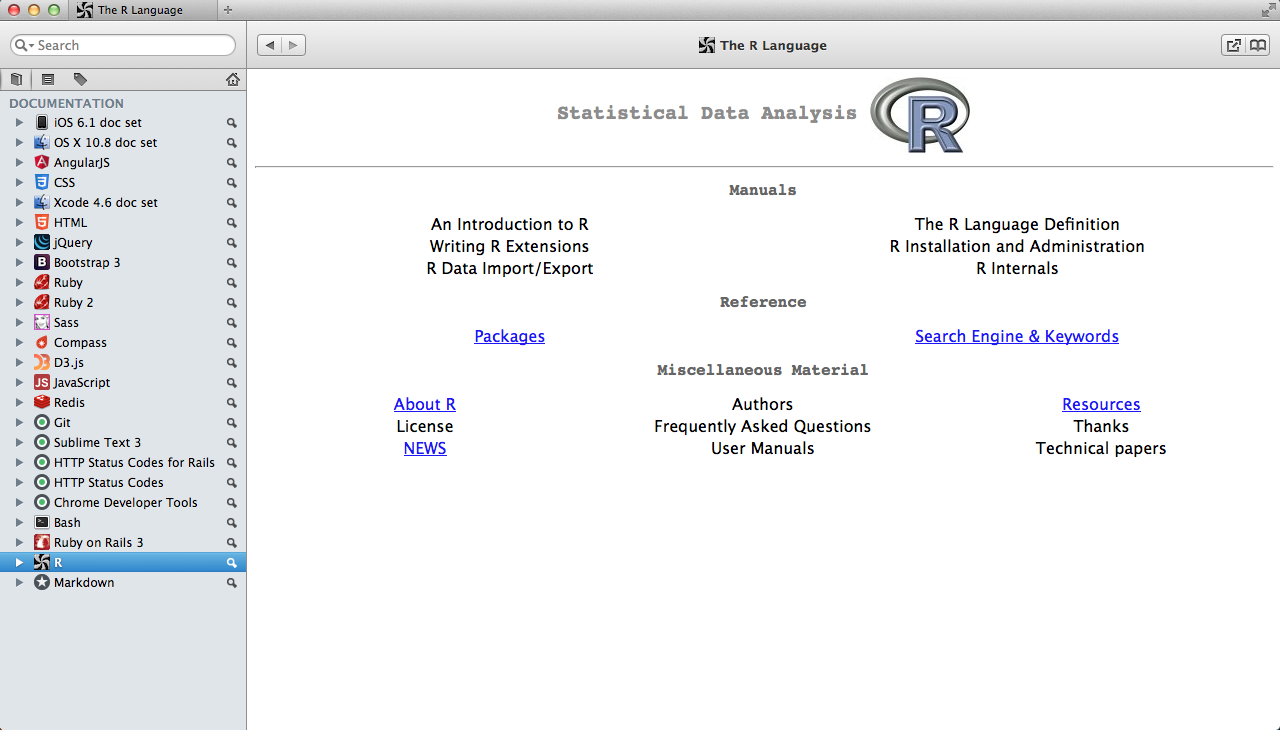Image resolution: width=1280 pixels, height=730 pixels.
Task: Click the Redis docset icon
Action: [x=41, y=402]
